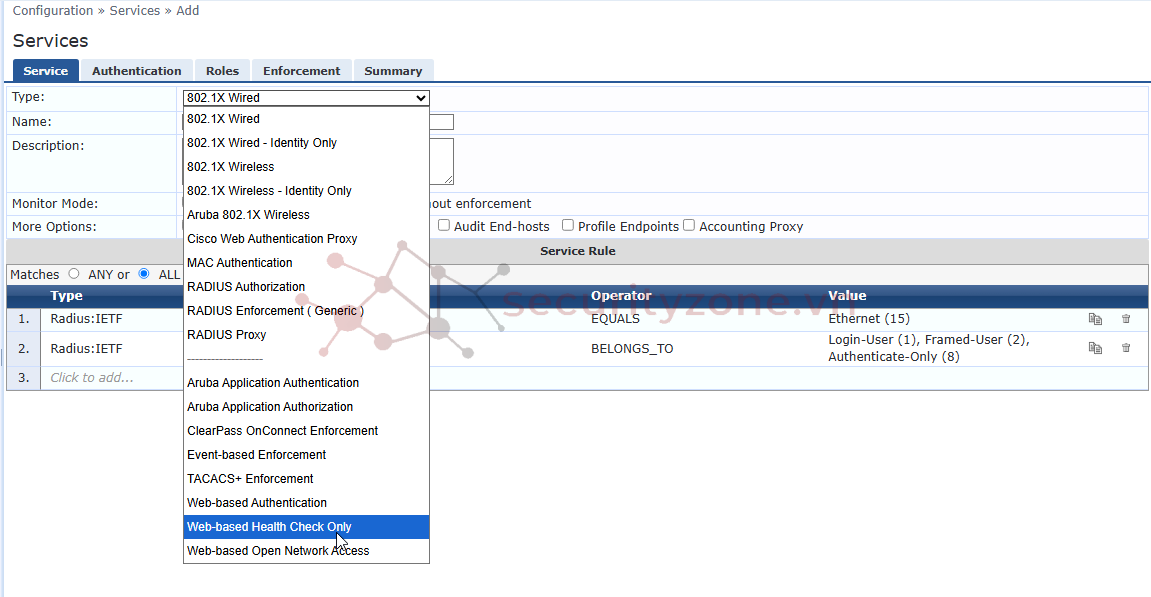Choose Web-based Health Check Only from list

tap(269, 527)
